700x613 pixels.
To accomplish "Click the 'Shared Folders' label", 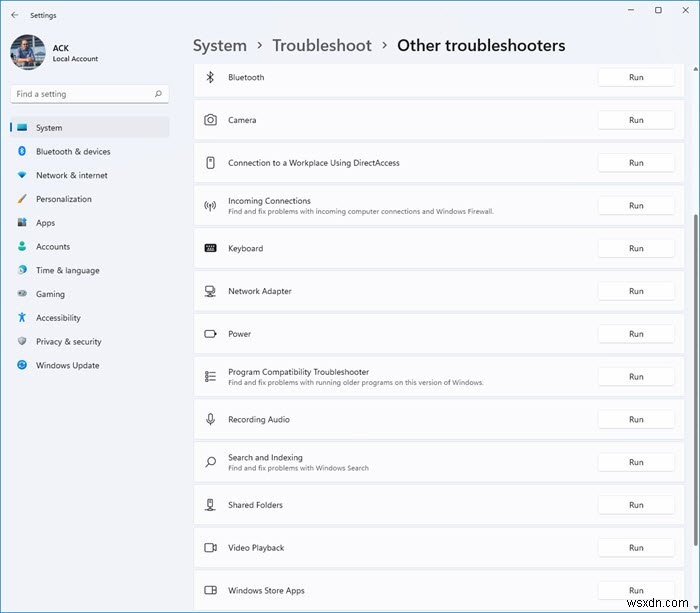I will (255, 505).
